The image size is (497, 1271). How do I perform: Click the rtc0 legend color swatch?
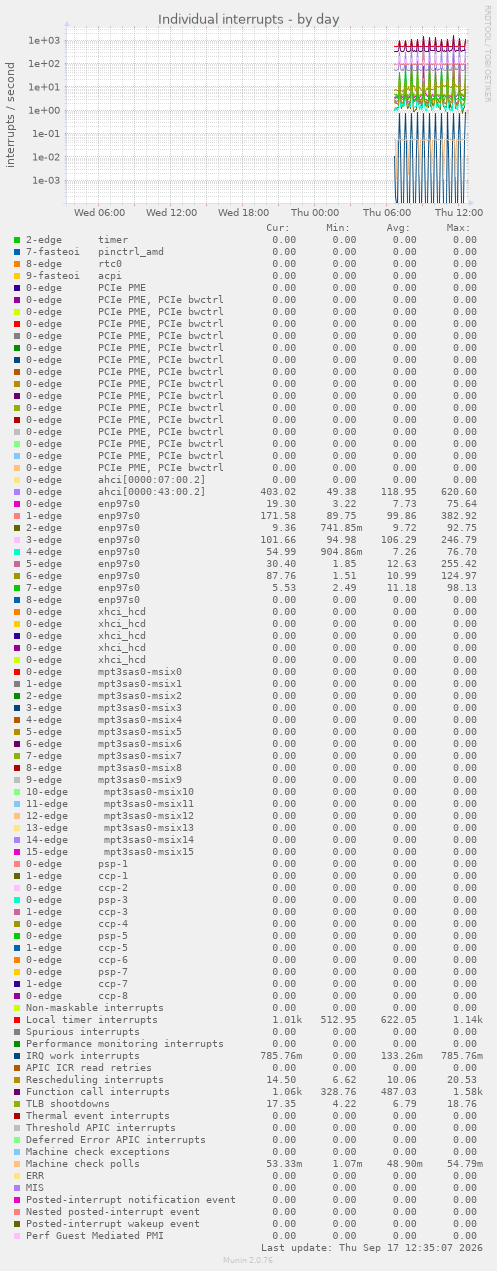(x=17, y=264)
